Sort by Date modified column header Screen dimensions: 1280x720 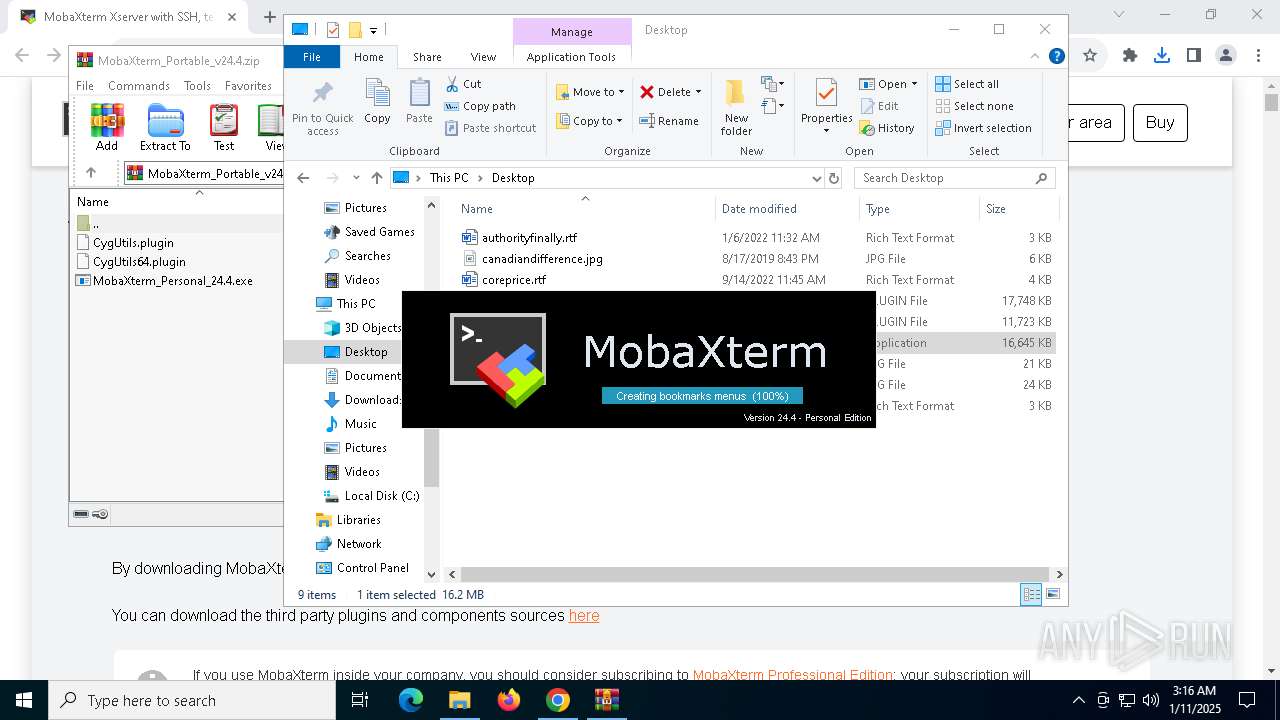pos(759,209)
